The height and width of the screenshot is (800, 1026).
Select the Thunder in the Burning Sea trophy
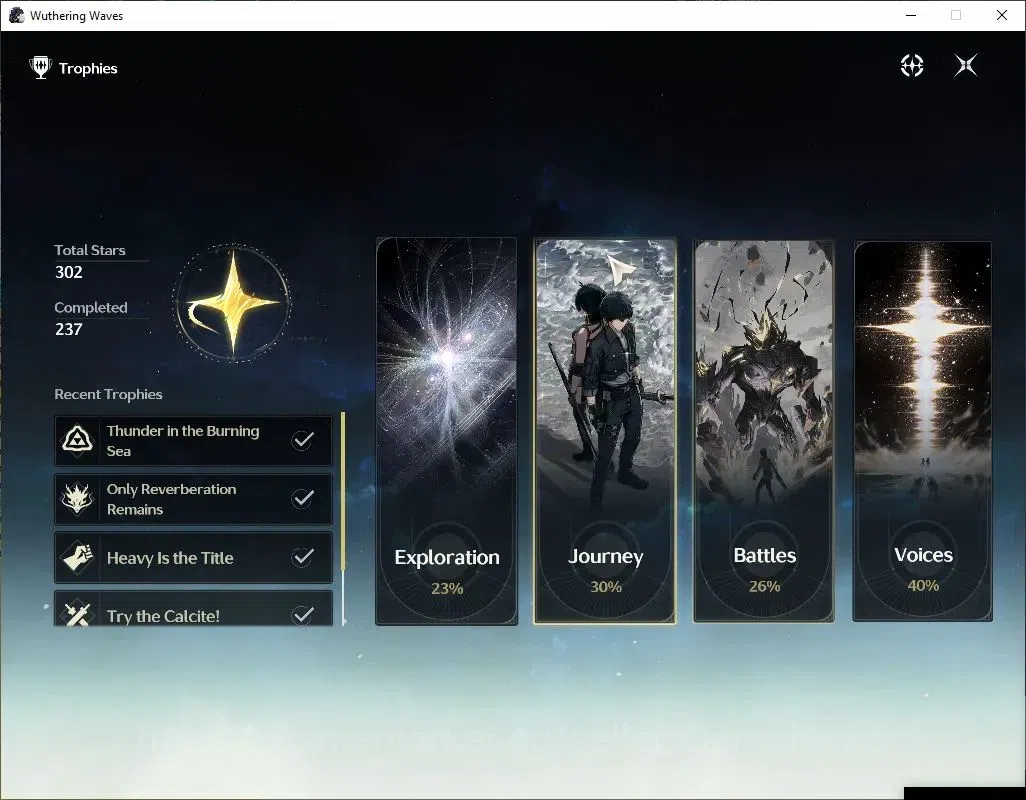coord(193,440)
